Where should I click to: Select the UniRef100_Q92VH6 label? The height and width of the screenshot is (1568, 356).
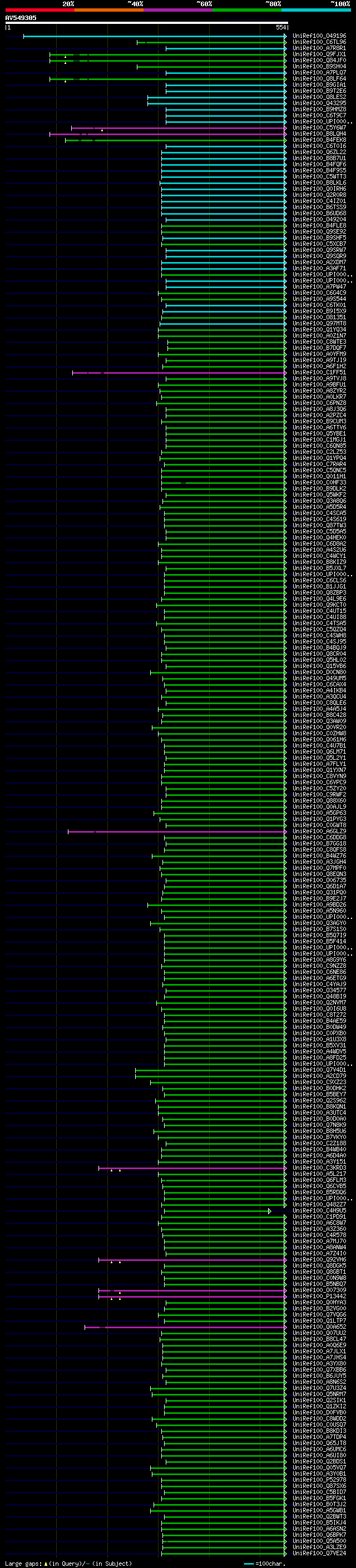(x=319, y=1260)
